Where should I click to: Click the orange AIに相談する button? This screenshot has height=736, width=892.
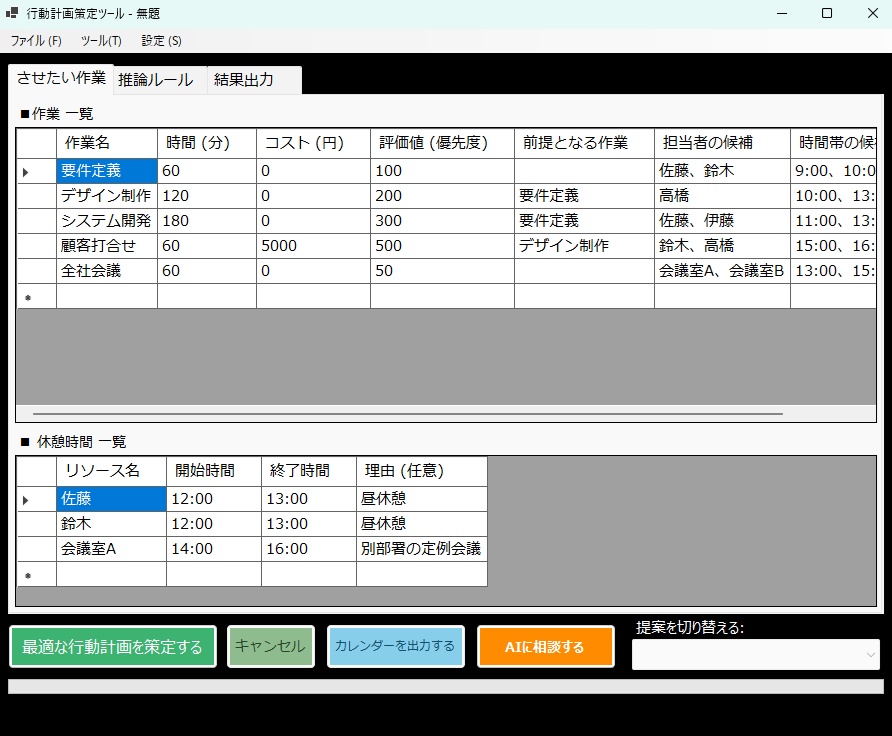[546, 646]
